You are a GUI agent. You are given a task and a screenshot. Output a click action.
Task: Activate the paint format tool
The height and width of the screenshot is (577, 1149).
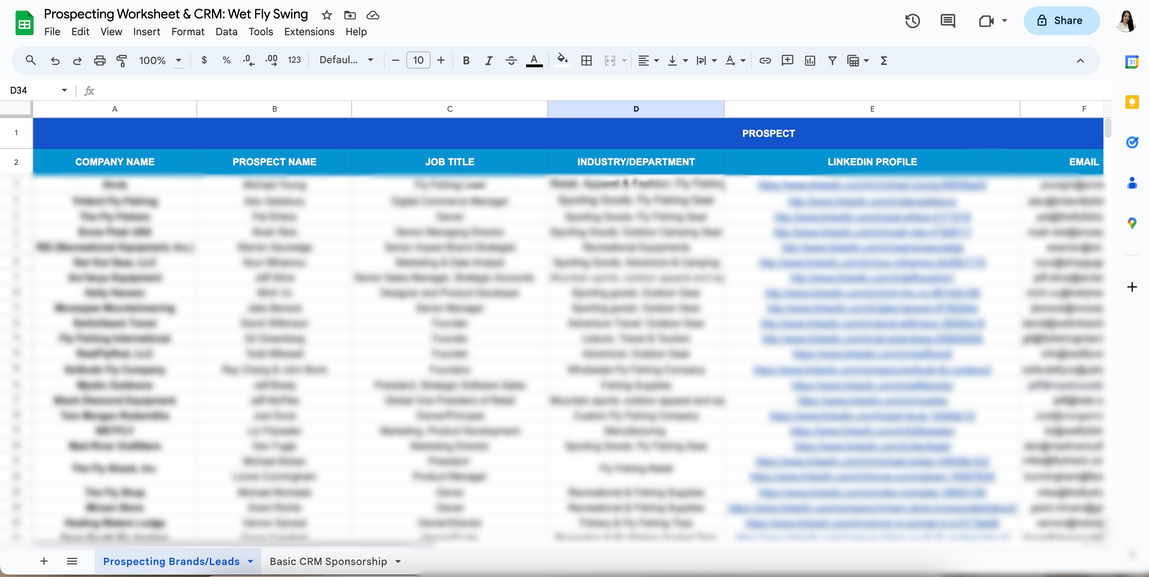tap(122, 61)
